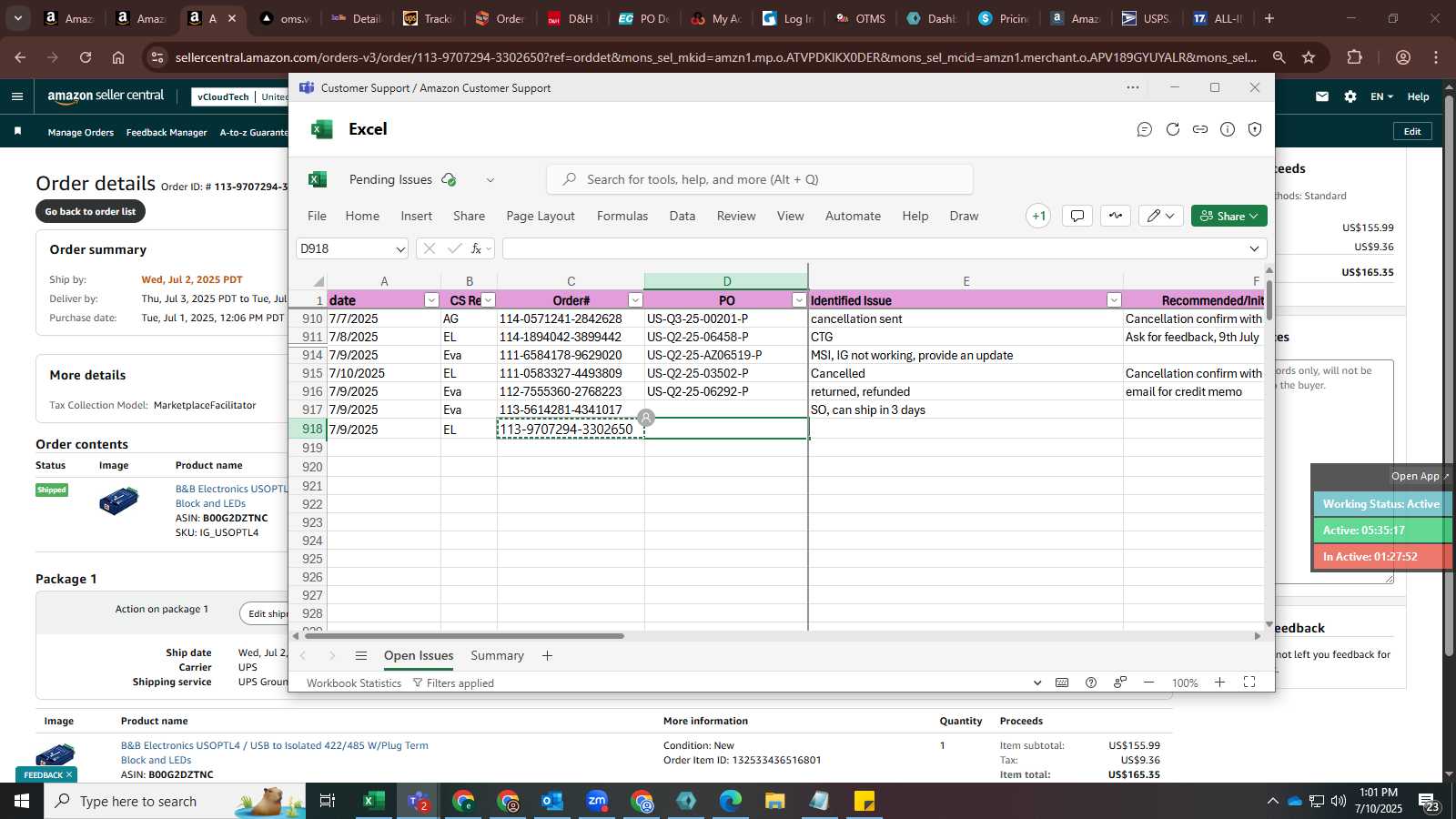Select the Open Issues sheet tab
Viewport: 1456px width, 819px height.
[x=419, y=655]
